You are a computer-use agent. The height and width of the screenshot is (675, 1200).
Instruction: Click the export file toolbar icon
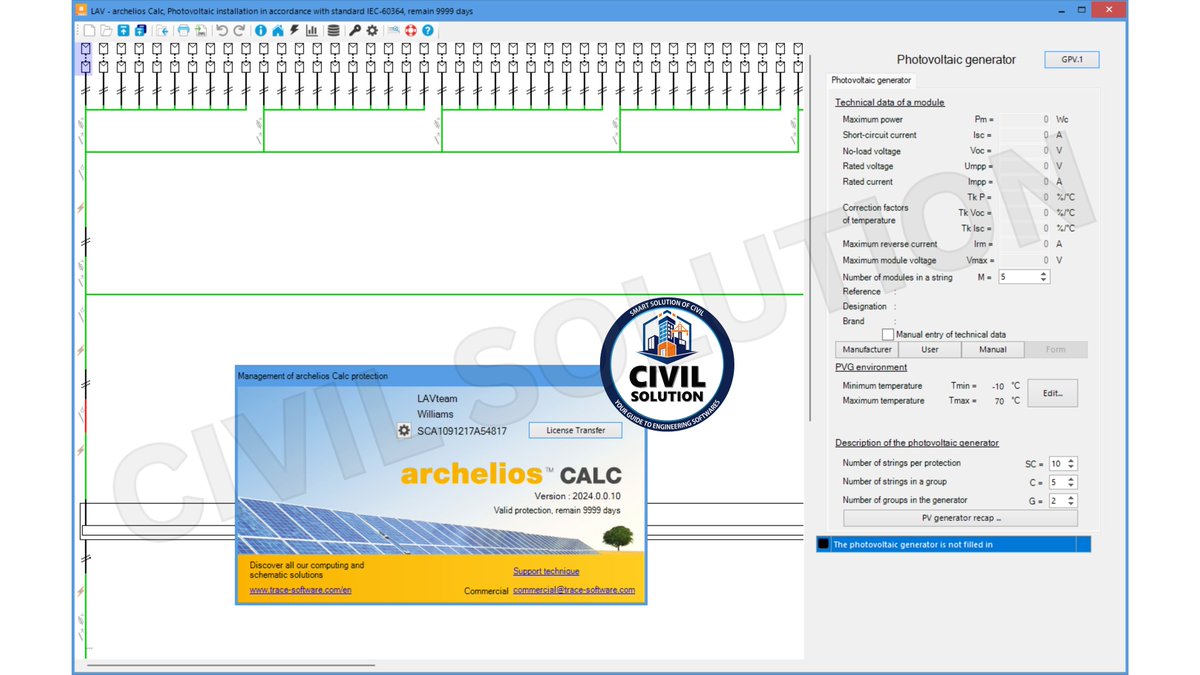200,31
